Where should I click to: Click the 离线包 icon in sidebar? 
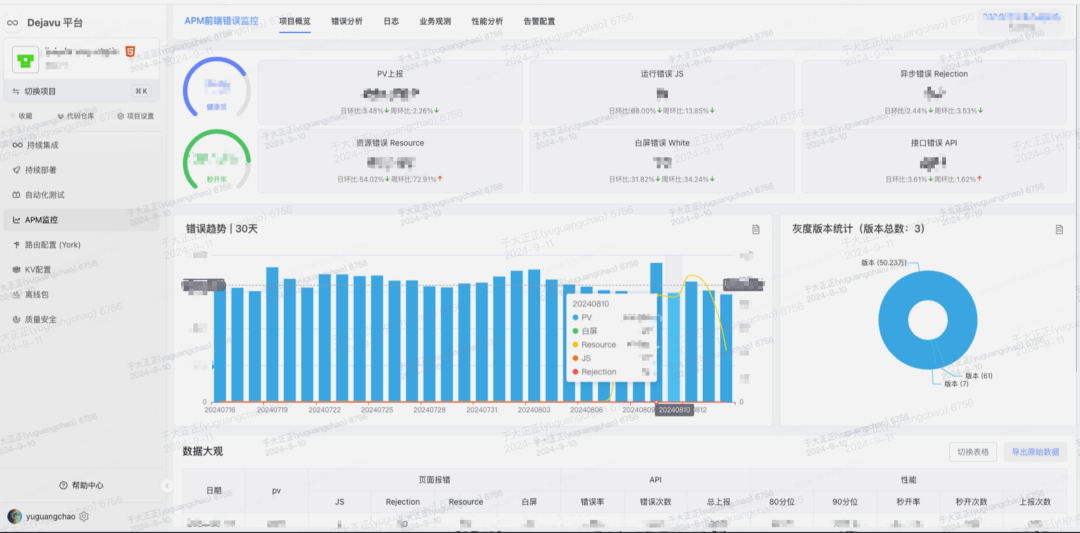tap(17, 295)
